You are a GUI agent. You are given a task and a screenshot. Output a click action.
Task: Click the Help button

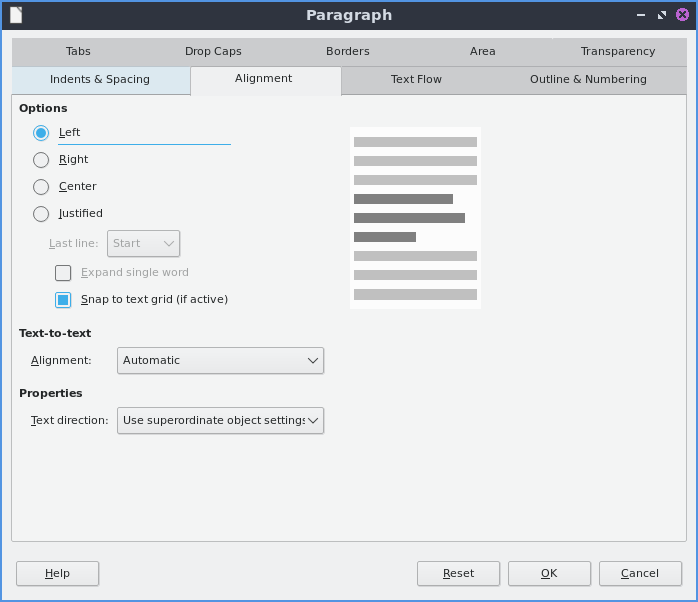[57, 573]
